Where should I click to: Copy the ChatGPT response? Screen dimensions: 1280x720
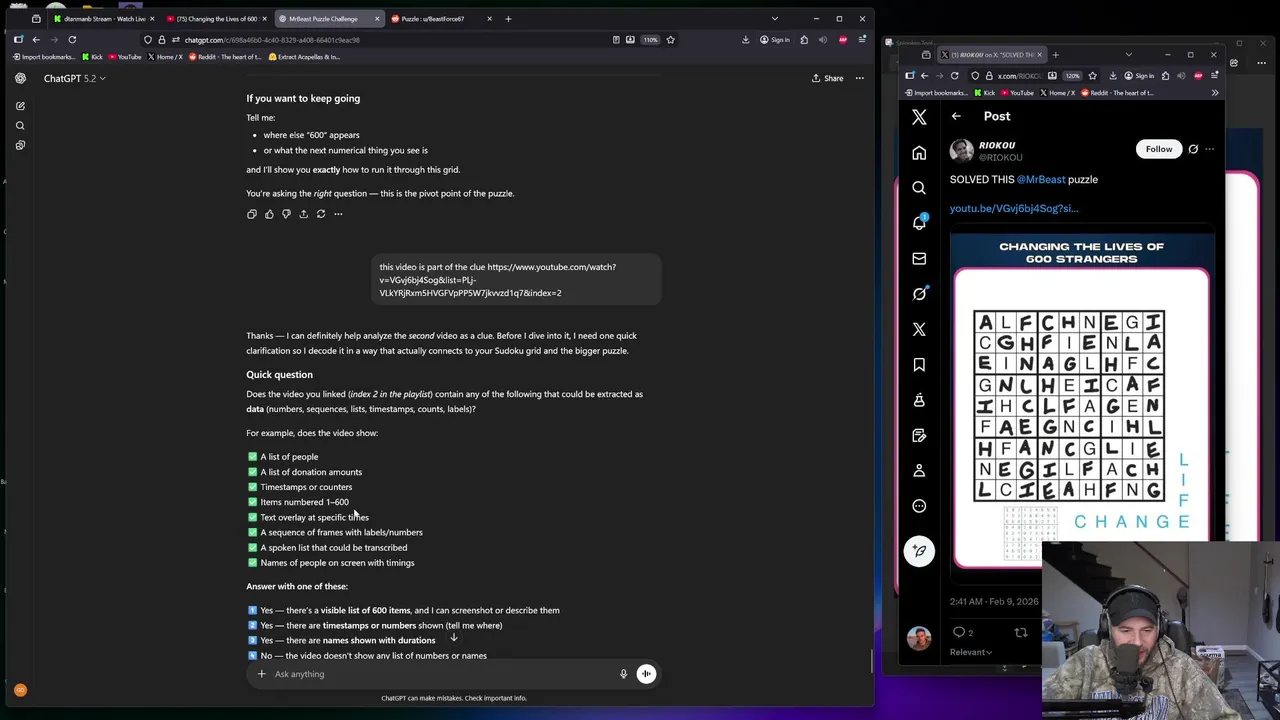click(x=252, y=214)
